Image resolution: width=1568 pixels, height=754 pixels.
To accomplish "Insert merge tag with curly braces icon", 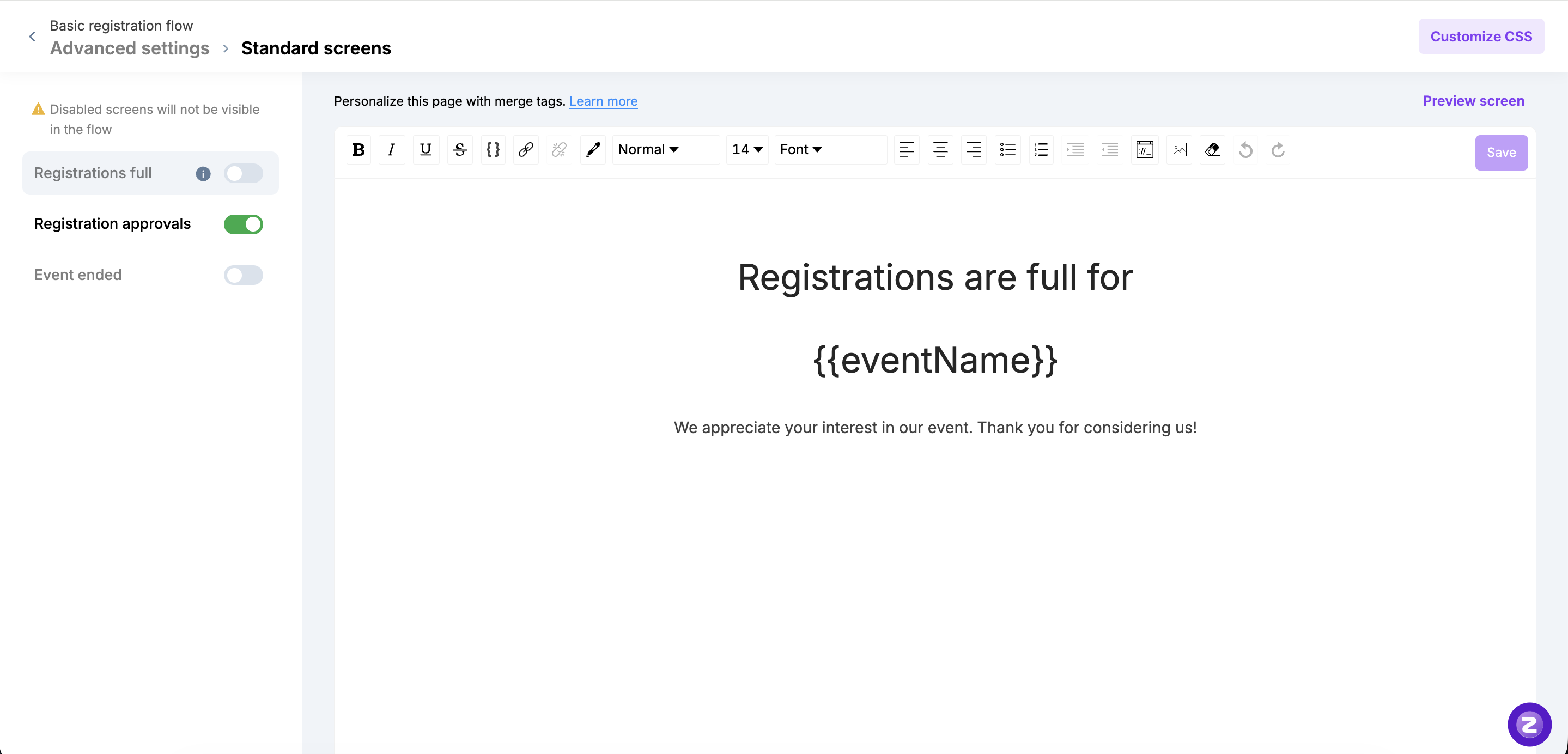I will 493,150.
